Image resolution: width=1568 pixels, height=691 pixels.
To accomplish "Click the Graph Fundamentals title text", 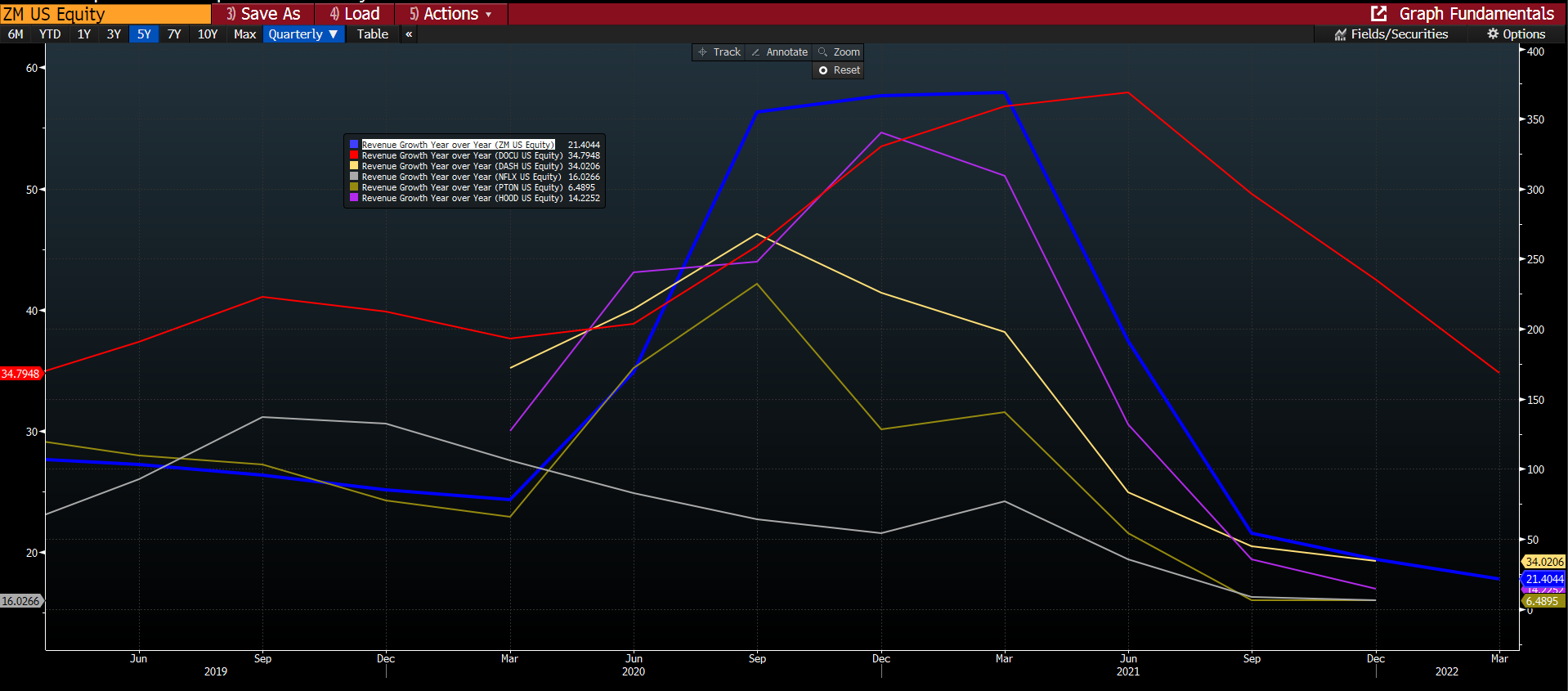I will pos(1476,14).
